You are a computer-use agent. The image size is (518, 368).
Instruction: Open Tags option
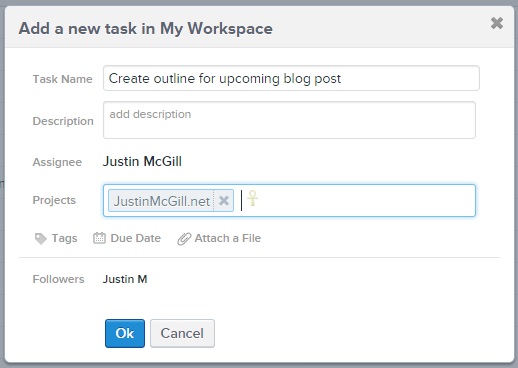click(x=64, y=238)
